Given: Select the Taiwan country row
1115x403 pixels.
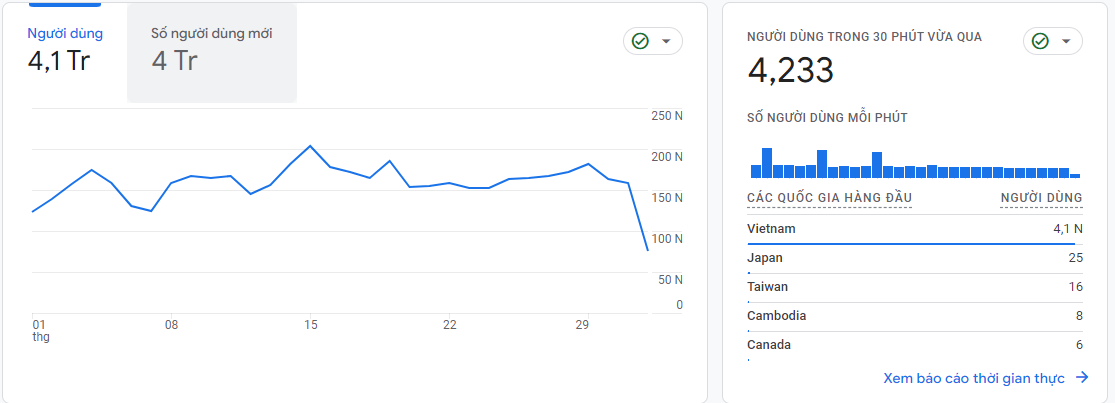Looking at the screenshot, I should [x=914, y=287].
